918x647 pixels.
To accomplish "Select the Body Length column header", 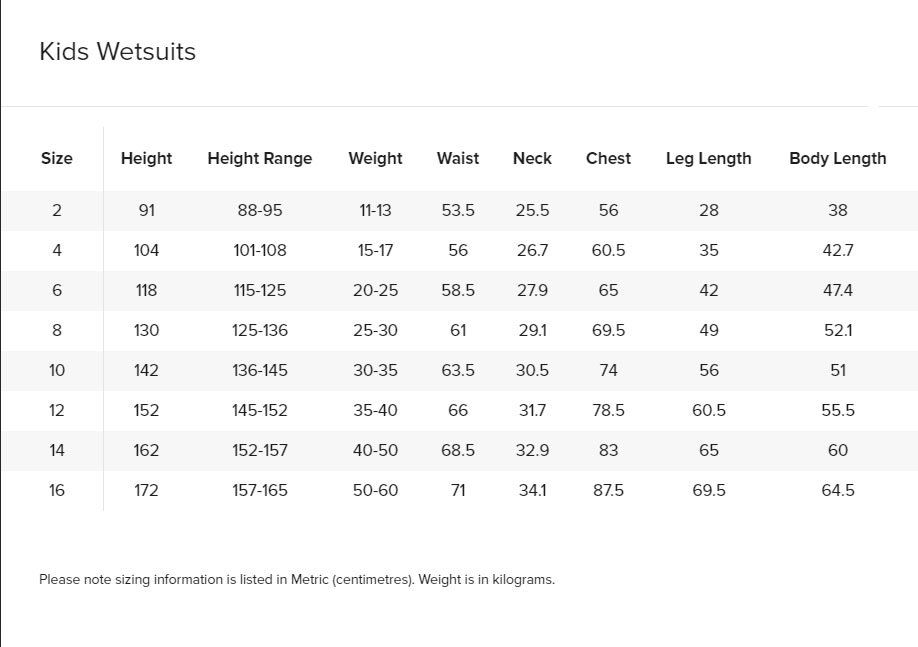I will pyautogui.click(x=838, y=158).
